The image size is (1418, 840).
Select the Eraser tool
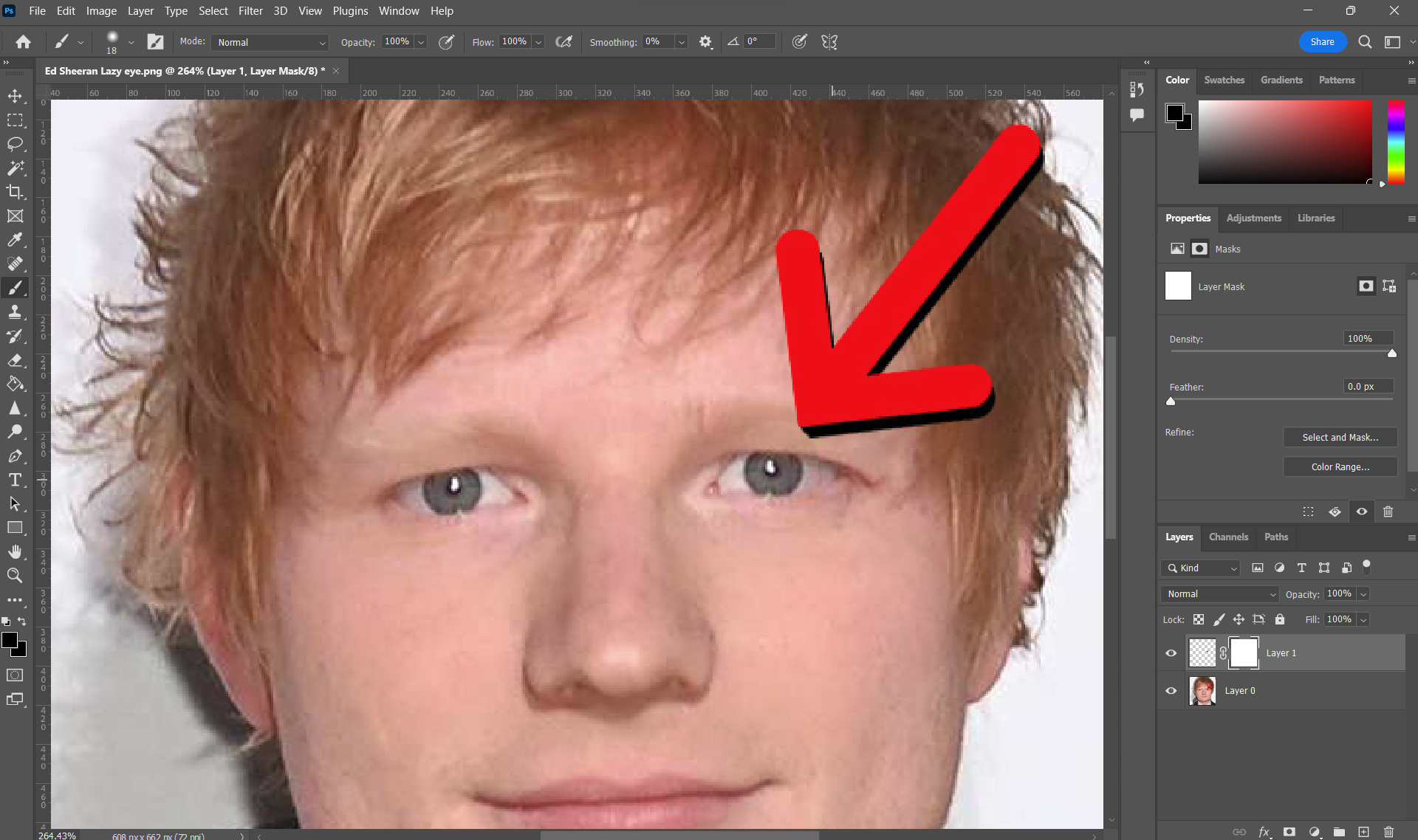(x=15, y=360)
